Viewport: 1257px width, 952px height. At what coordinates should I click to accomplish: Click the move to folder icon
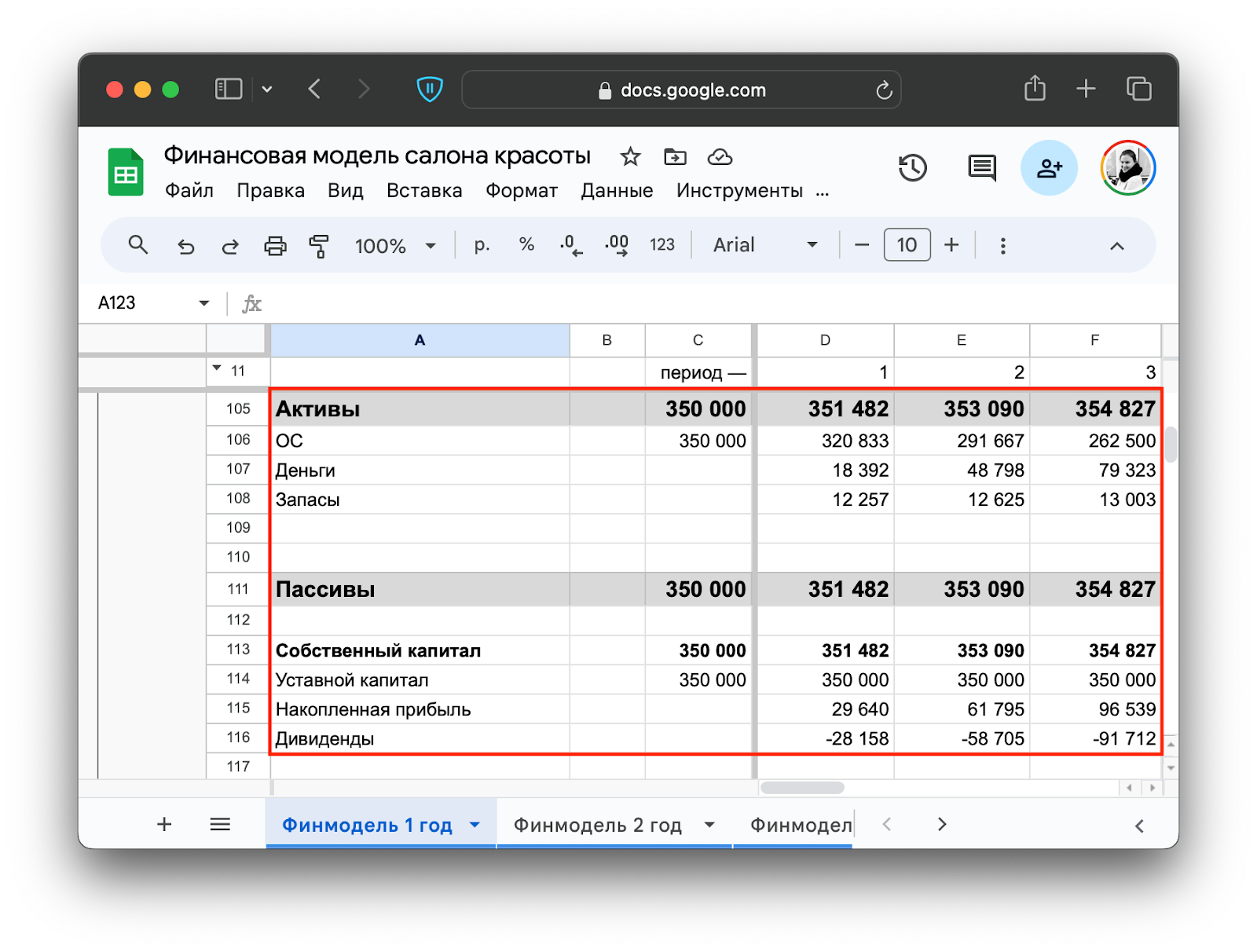(x=675, y=157)
